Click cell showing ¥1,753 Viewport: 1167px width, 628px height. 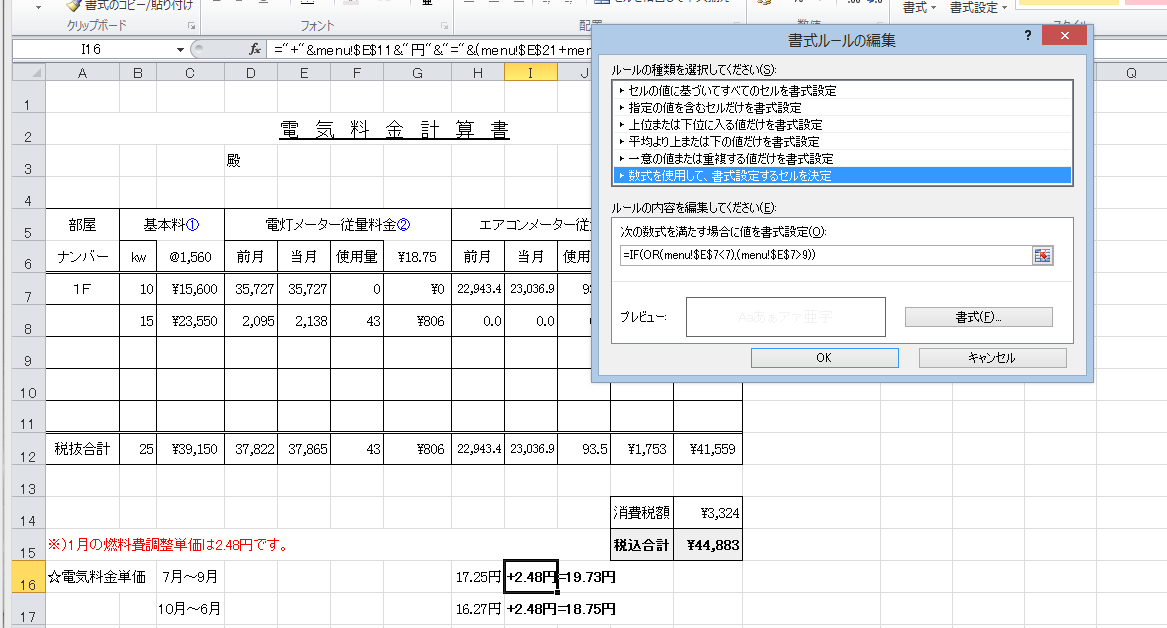[x=642, y=449]
